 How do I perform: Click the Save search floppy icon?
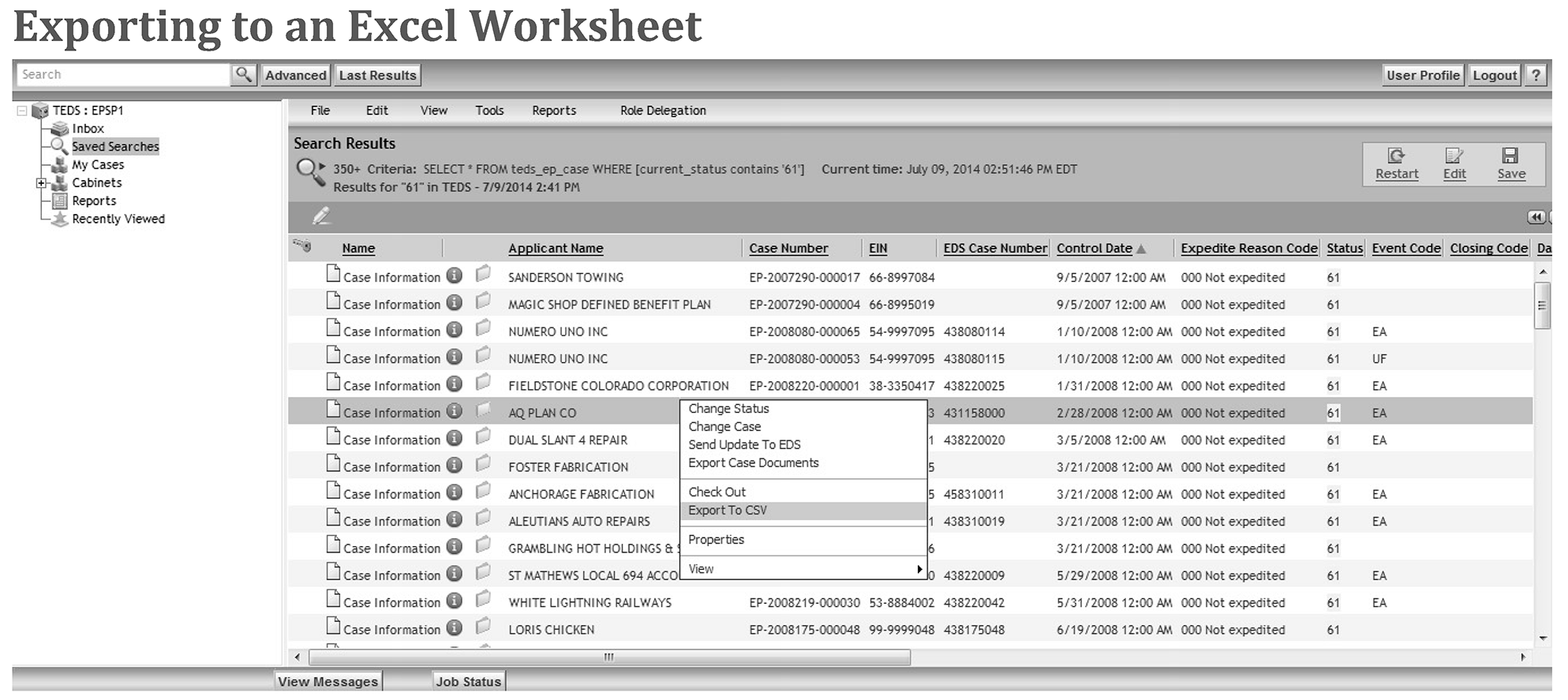(1510, 156)
